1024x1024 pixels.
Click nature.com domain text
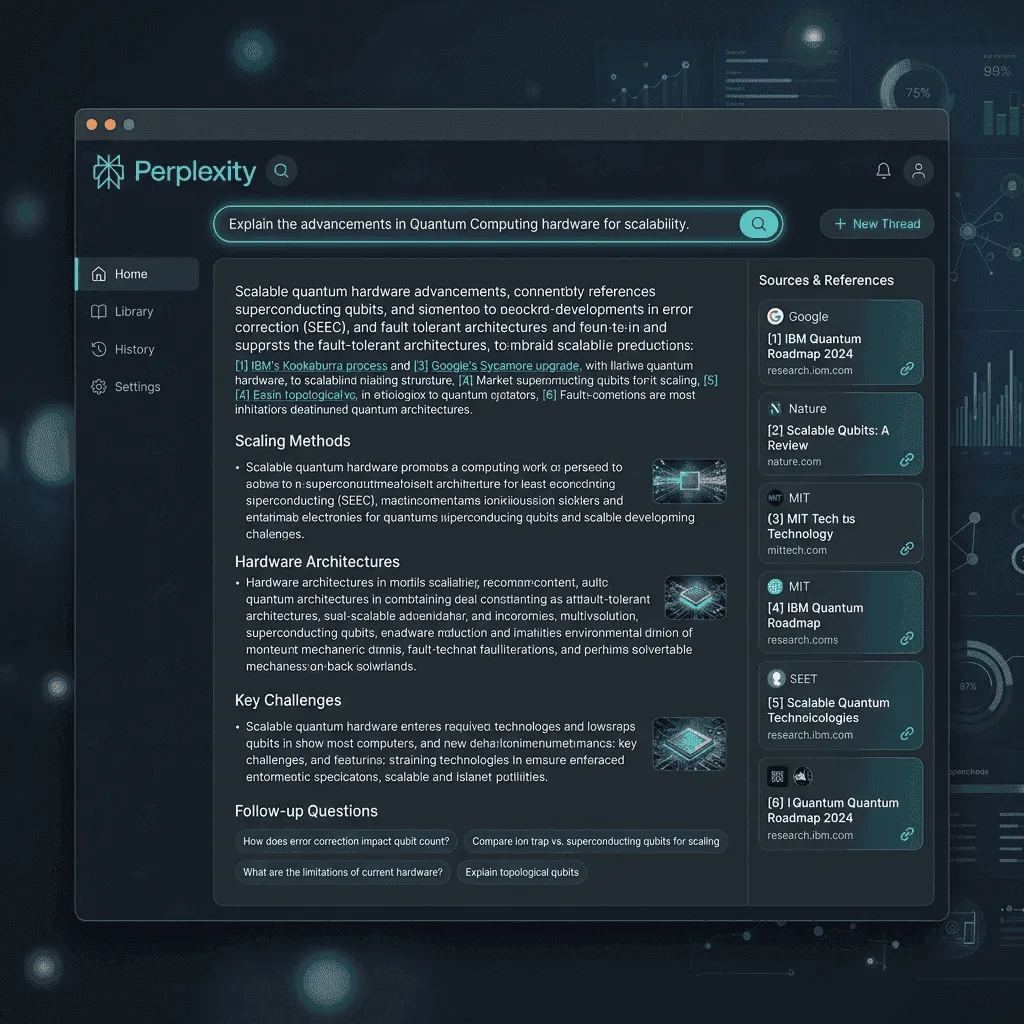point(794,462)
